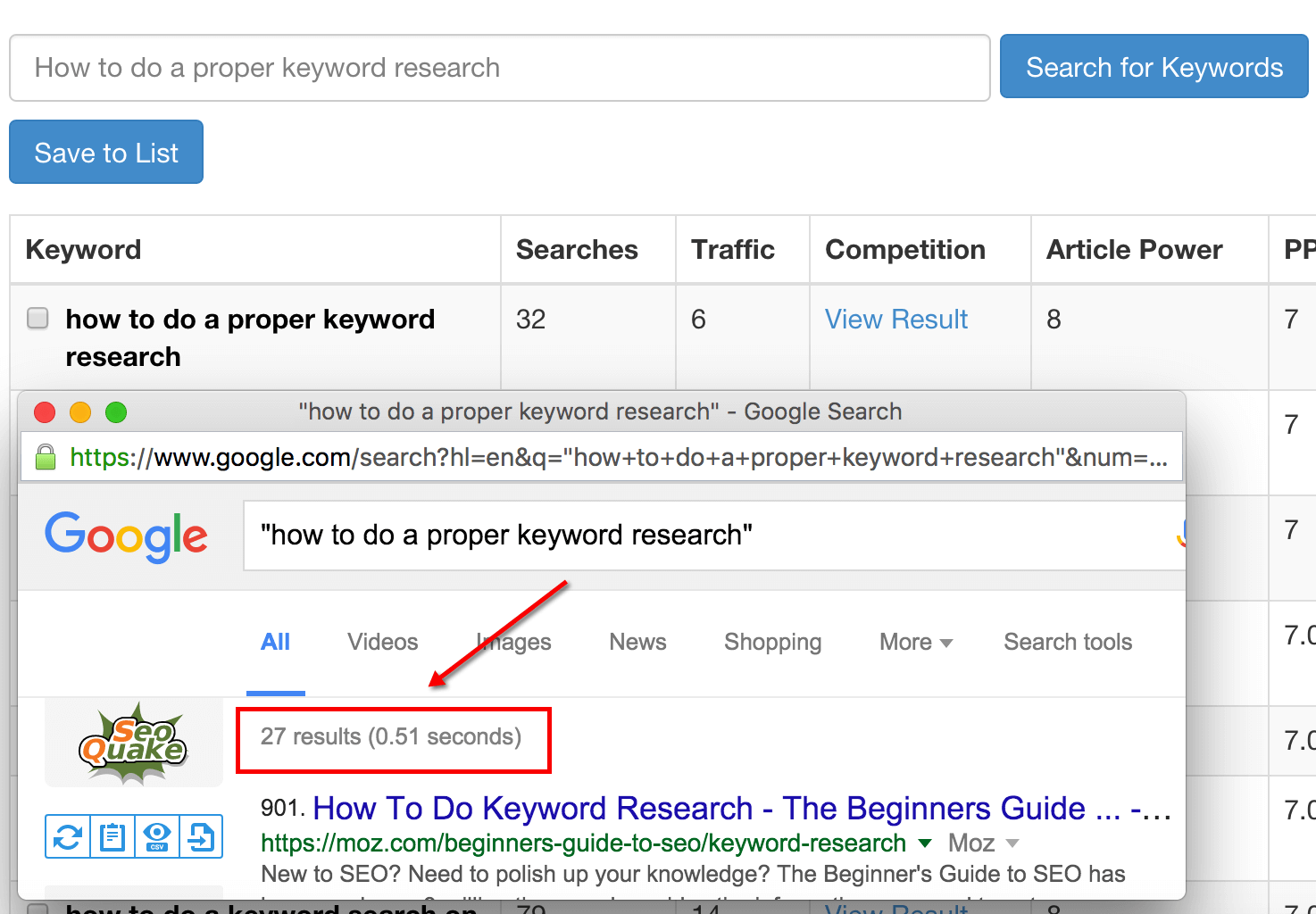Select the Search tools tab
The height and width of the screenshot is (914, 1316).
click(x=1068, y=642)
